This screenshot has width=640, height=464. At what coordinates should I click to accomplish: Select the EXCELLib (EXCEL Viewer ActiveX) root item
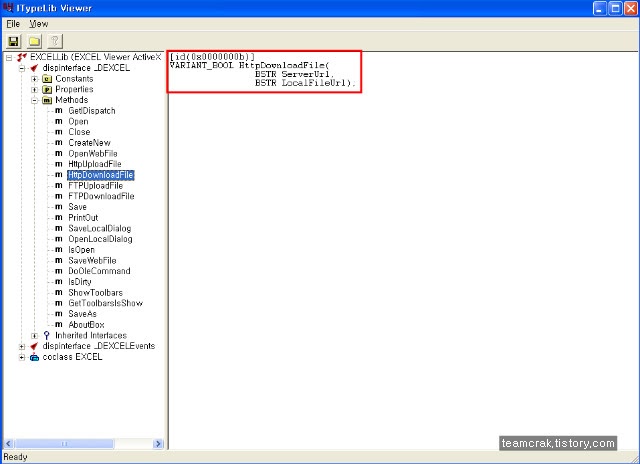pos(96,57)
